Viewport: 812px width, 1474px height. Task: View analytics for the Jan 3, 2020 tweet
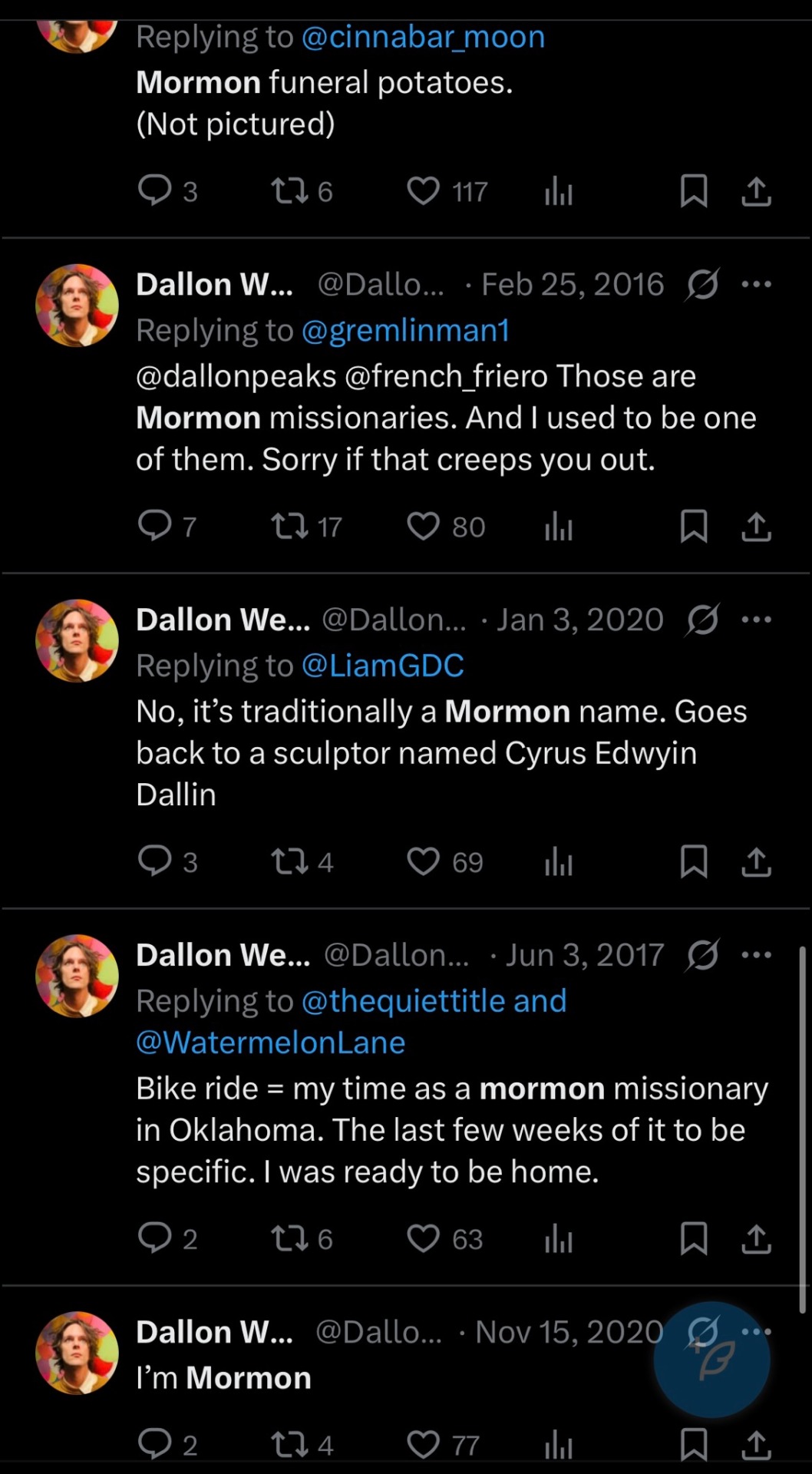pyautogui.click(x=559, y=861)
